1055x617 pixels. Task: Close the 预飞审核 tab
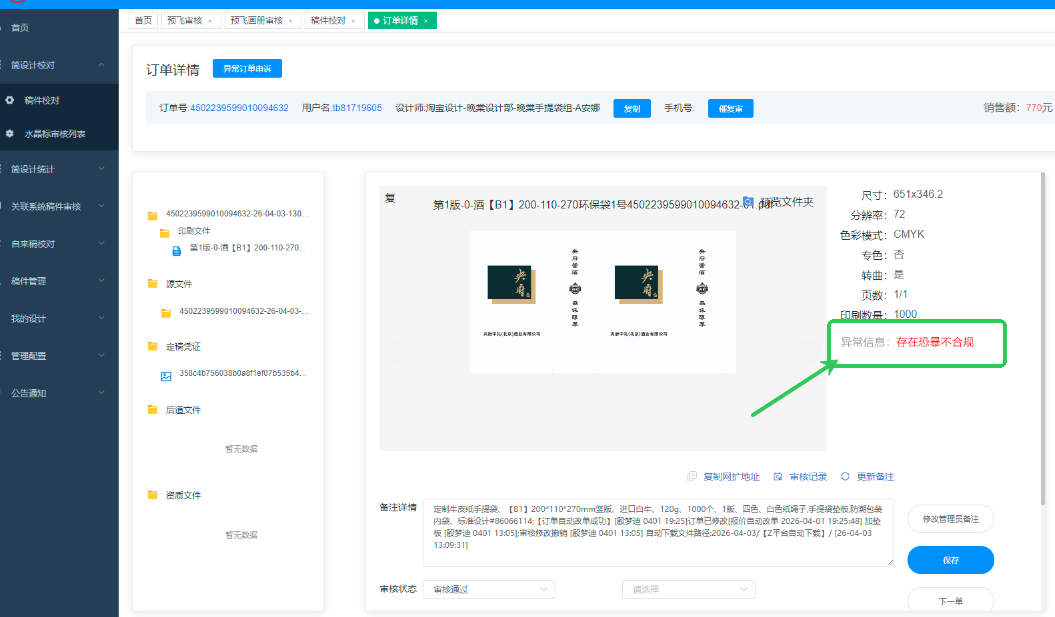210,21
